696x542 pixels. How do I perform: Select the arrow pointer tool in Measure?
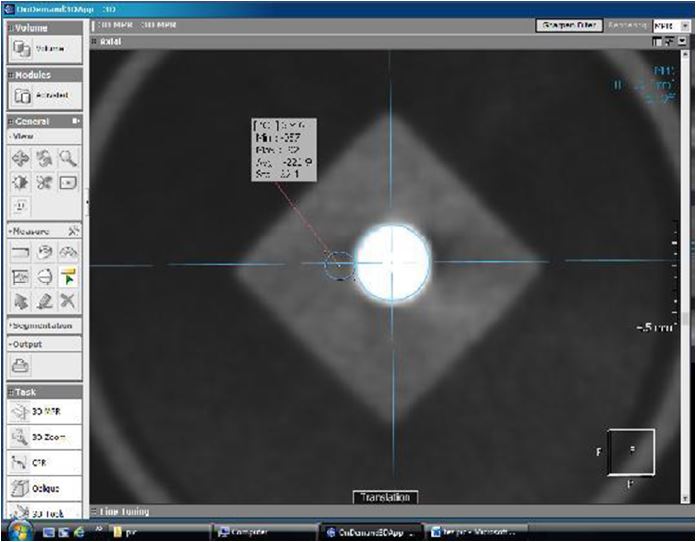tap(20, 300)
